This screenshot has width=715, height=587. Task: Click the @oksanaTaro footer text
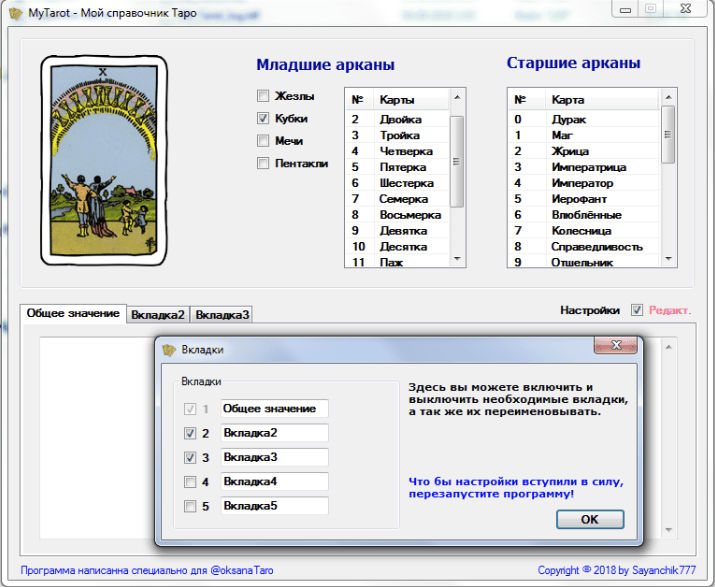click(x=242, y=570)
